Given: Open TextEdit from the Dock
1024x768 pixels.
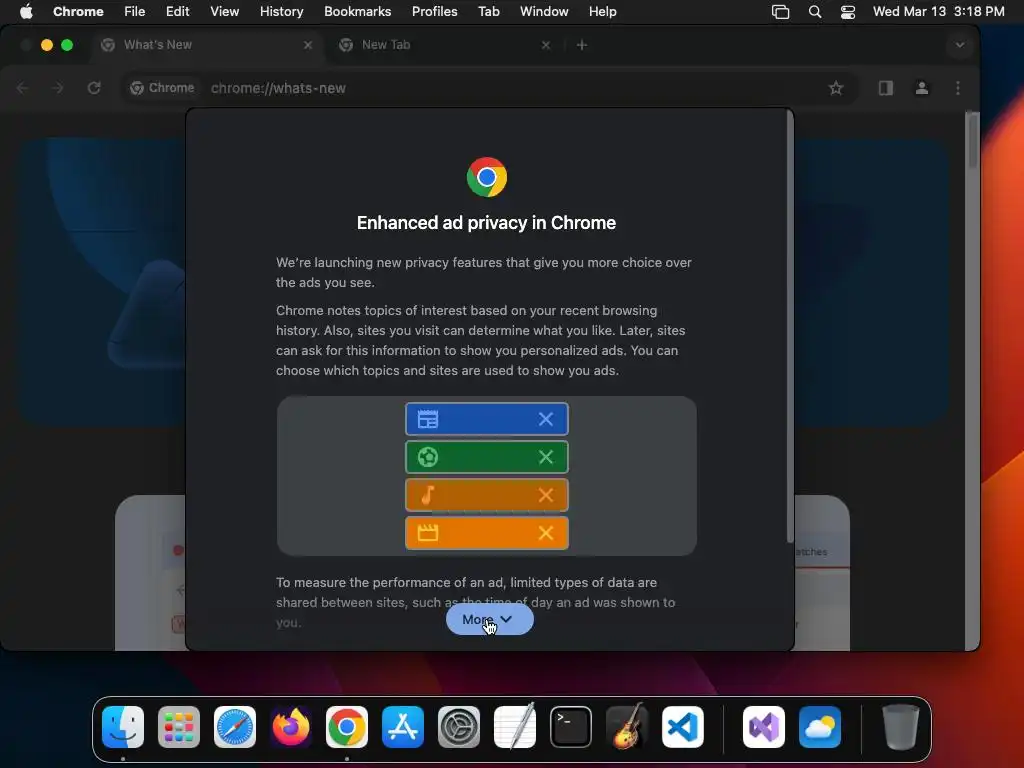Looking at the screenshot, I should 515,727.
